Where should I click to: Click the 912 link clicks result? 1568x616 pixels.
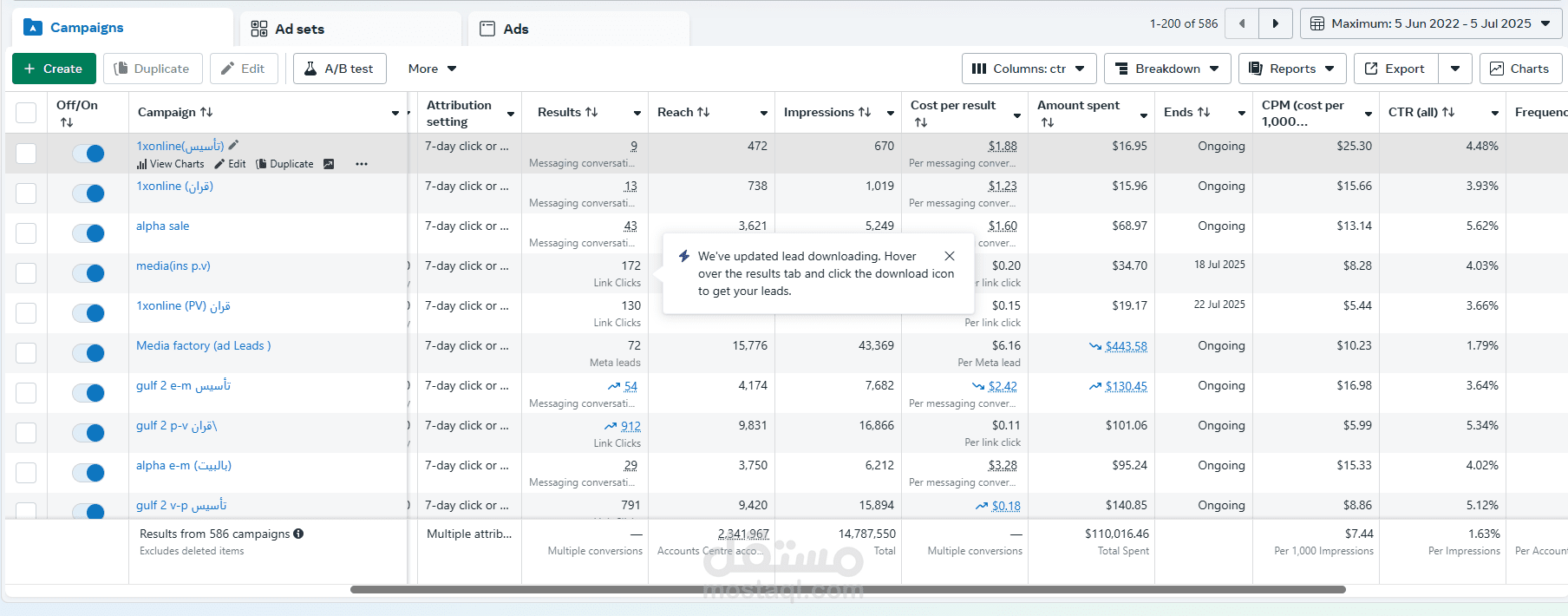point(630,426)
